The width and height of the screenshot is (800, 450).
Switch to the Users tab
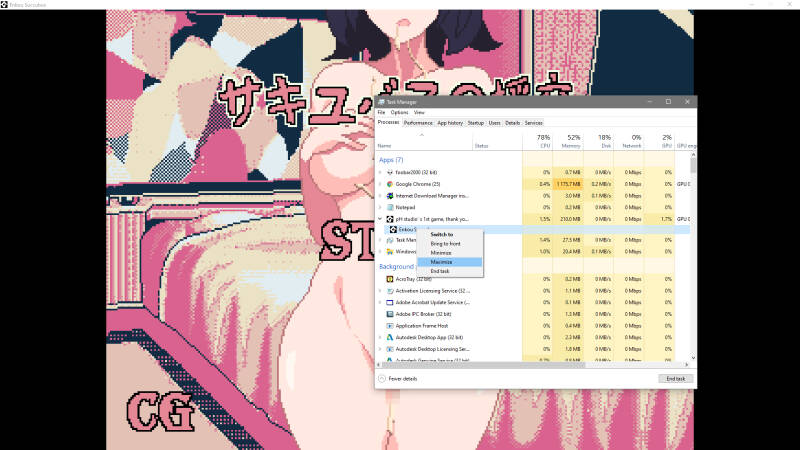click(494, 123)
